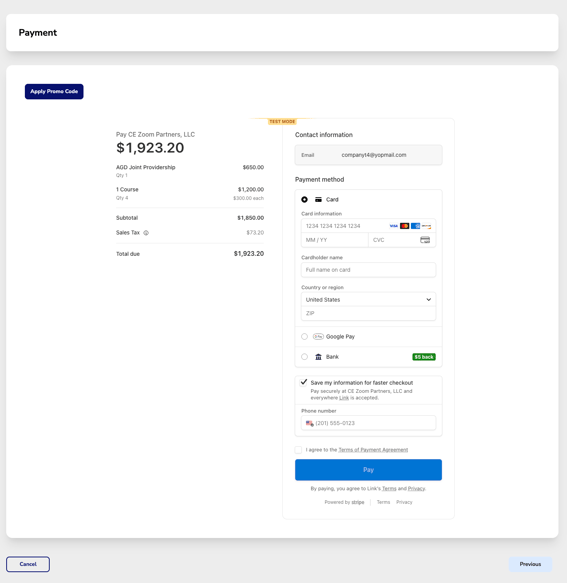Click the blue Pay button
The width and height of the screenshot is (567, 583).
pos(368,470)
